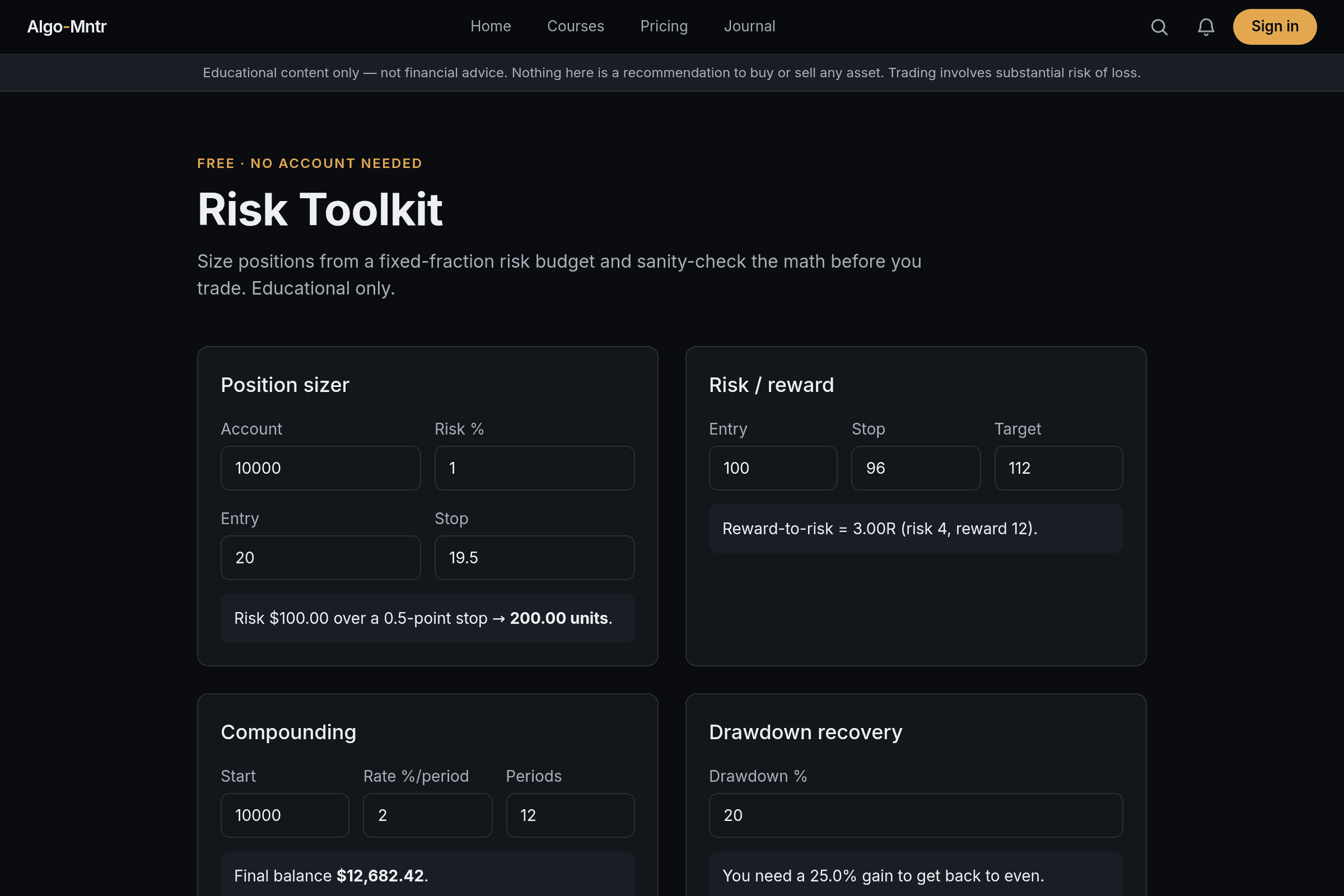Viewport: 1344px width, 896px height.
Task: Focus Position sizer Account field
Action: [320, 468]
